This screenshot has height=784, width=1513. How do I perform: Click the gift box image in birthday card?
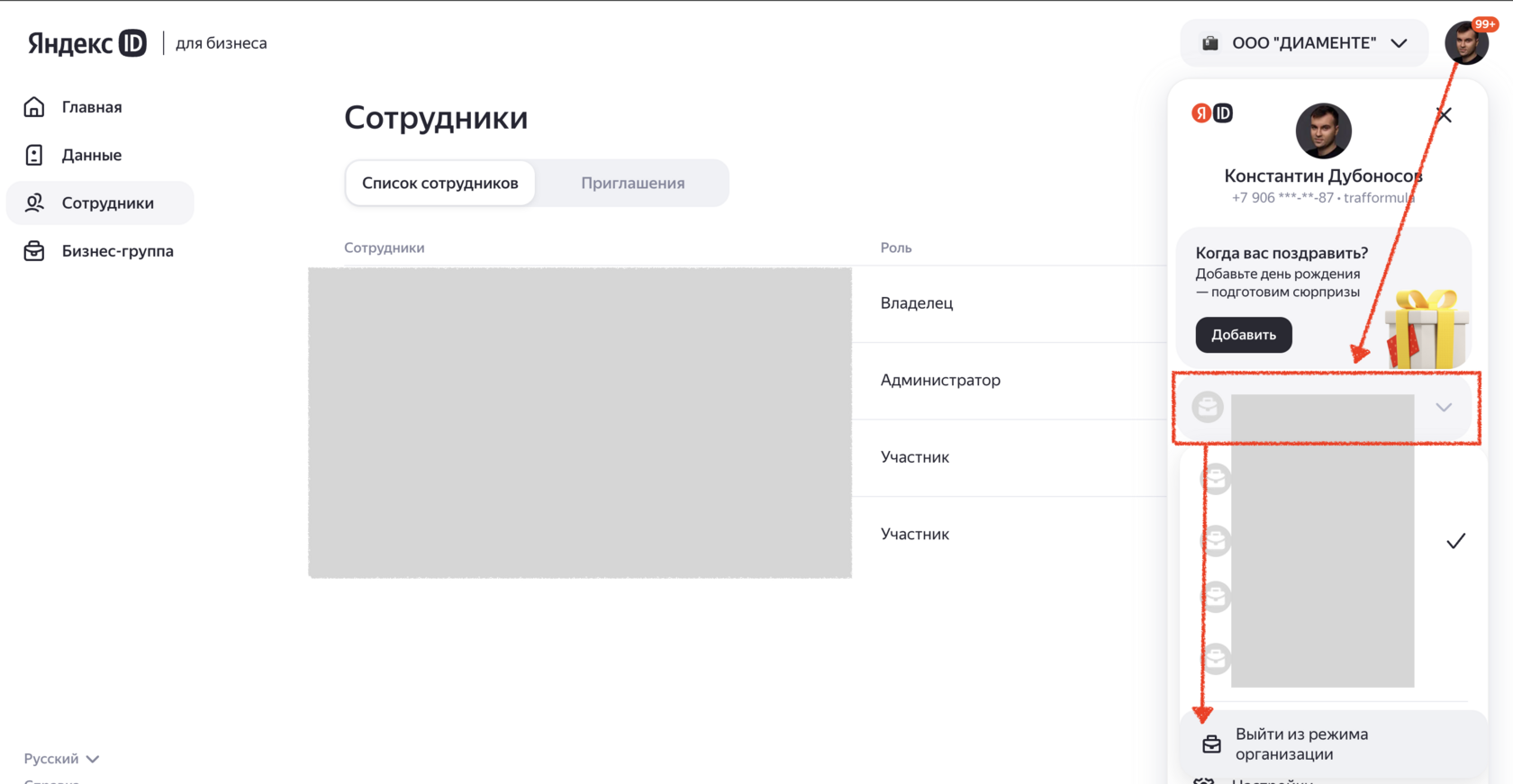tap(1427, 328)
